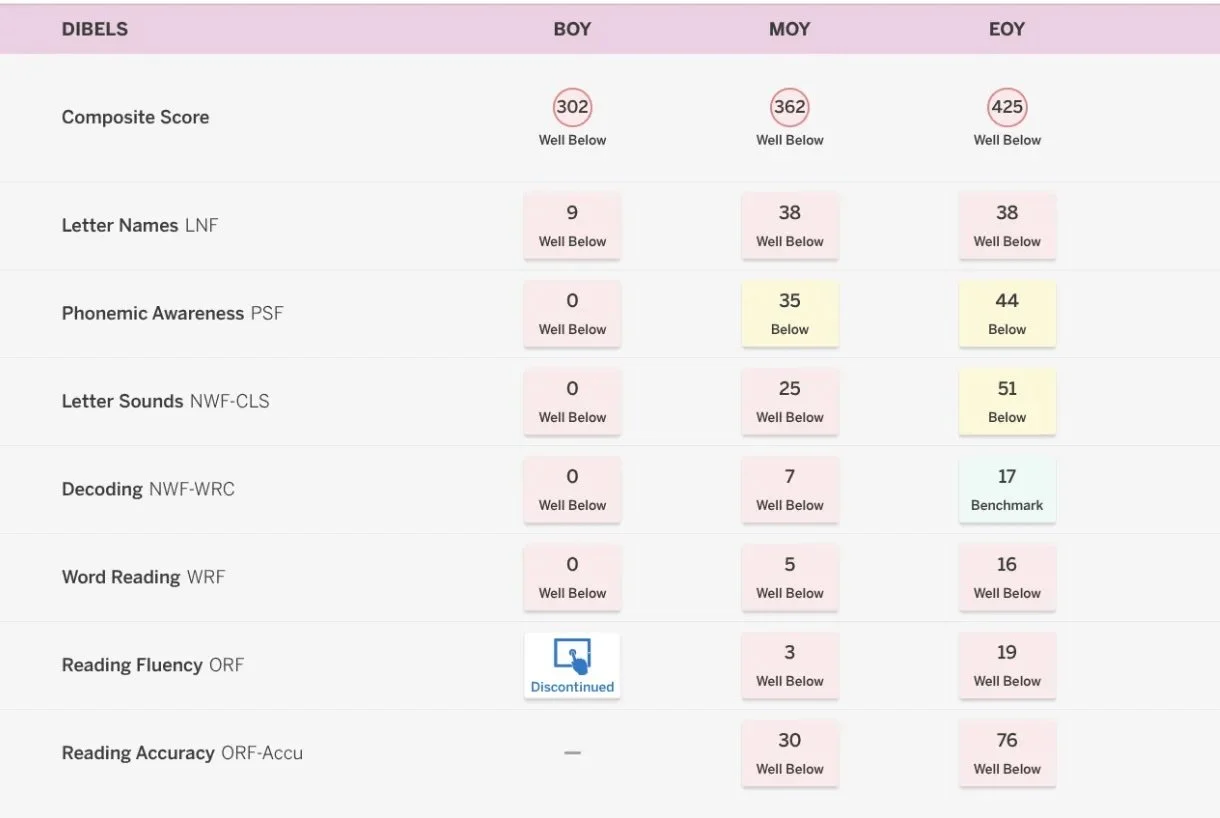Select the Phonemic Awareness PSF row label
Image resolution: width=1220 pixels, height=818 pixels.
[172, 313]
